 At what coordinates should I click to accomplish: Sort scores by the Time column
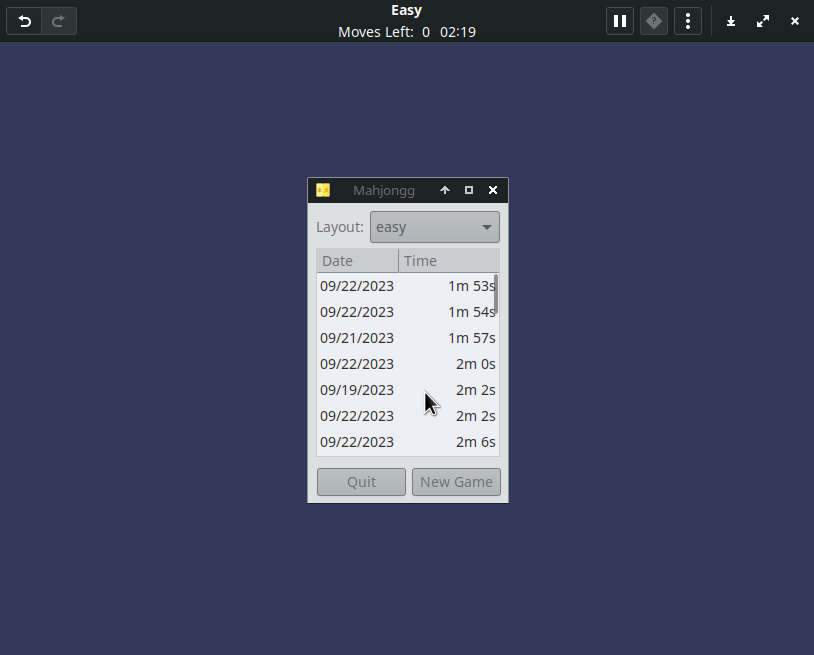tap(449, 261)
